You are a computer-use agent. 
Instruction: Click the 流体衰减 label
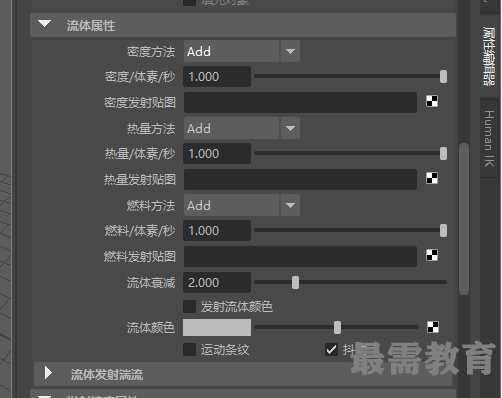click(151, 283)
